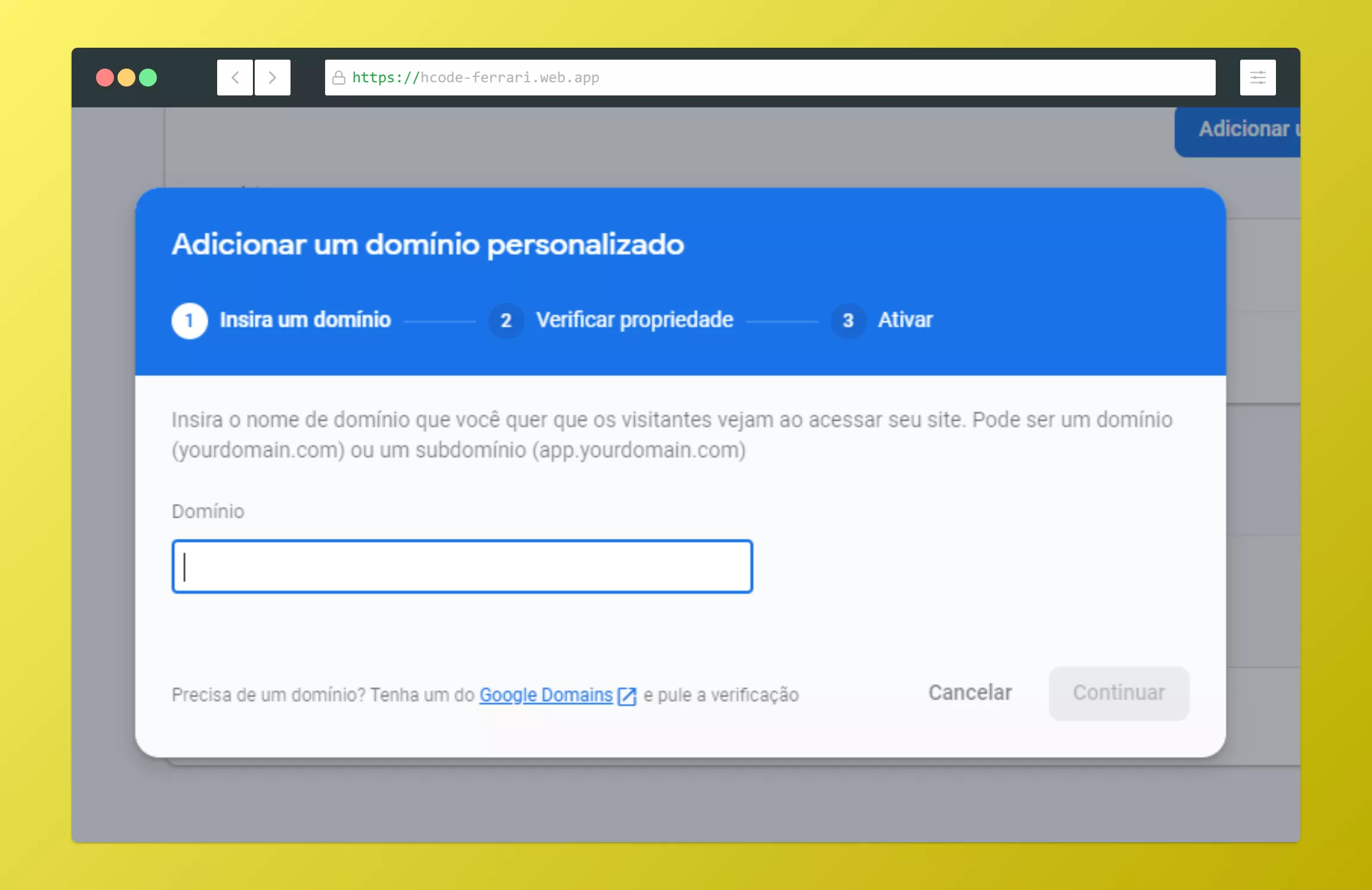Click the green maximize window dot
This screenshot has height=890, width=1372.
click(x=148, y=78)
